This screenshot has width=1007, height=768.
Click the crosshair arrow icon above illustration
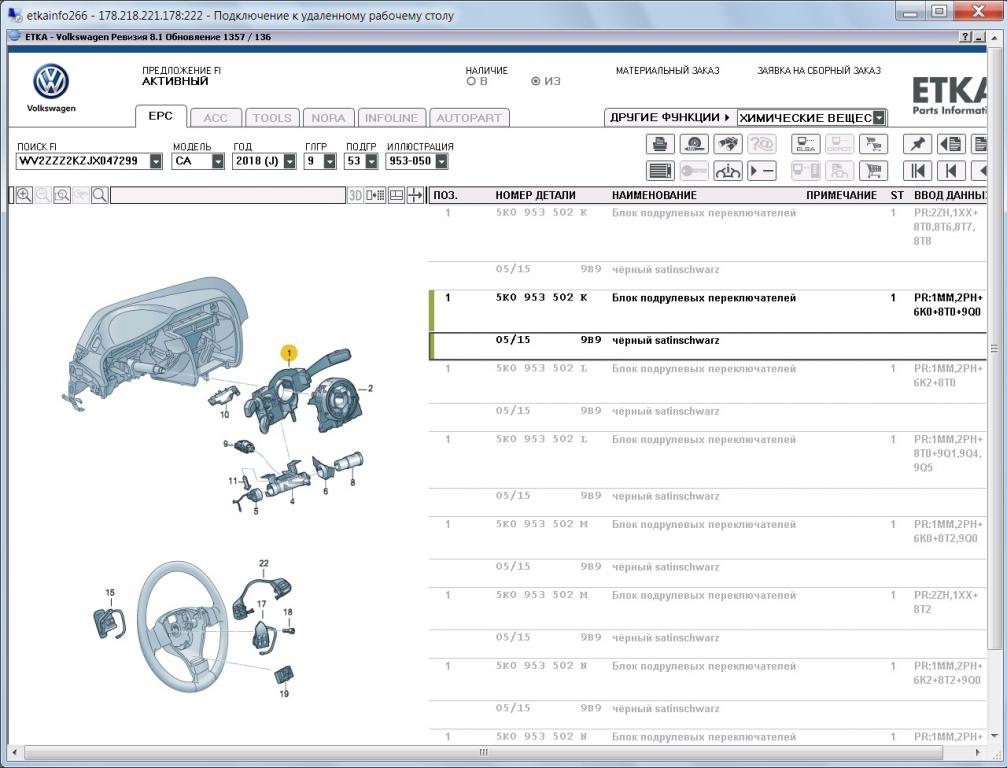pos(416,195)
